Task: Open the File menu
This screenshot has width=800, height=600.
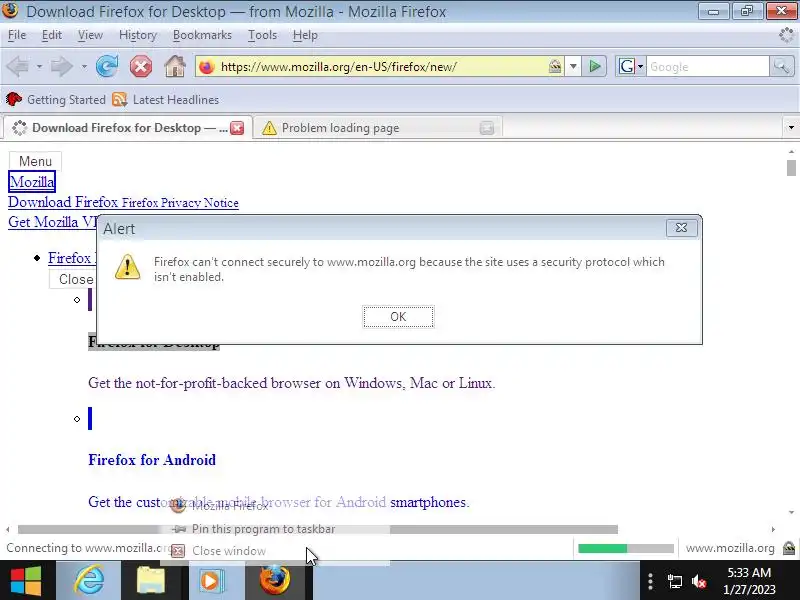Action: (x=17, y=35)
